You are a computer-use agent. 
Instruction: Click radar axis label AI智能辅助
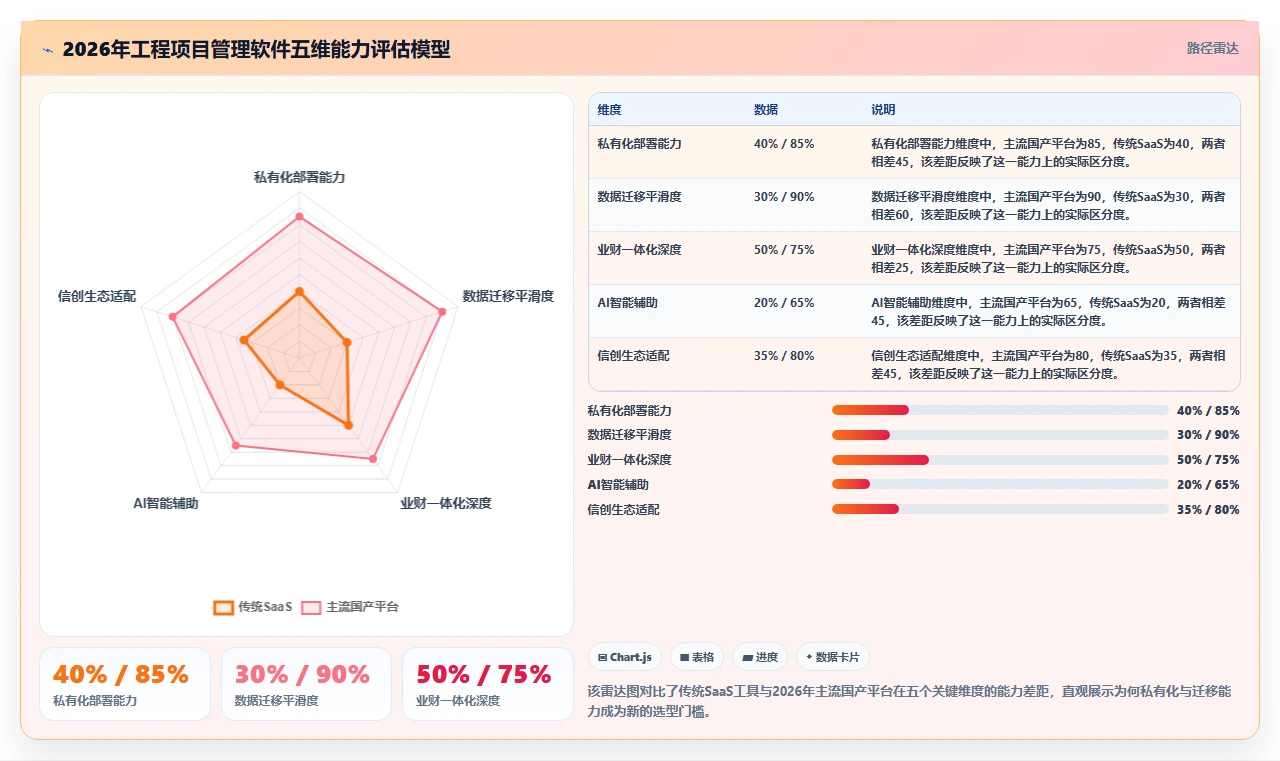tap(166, 503)
